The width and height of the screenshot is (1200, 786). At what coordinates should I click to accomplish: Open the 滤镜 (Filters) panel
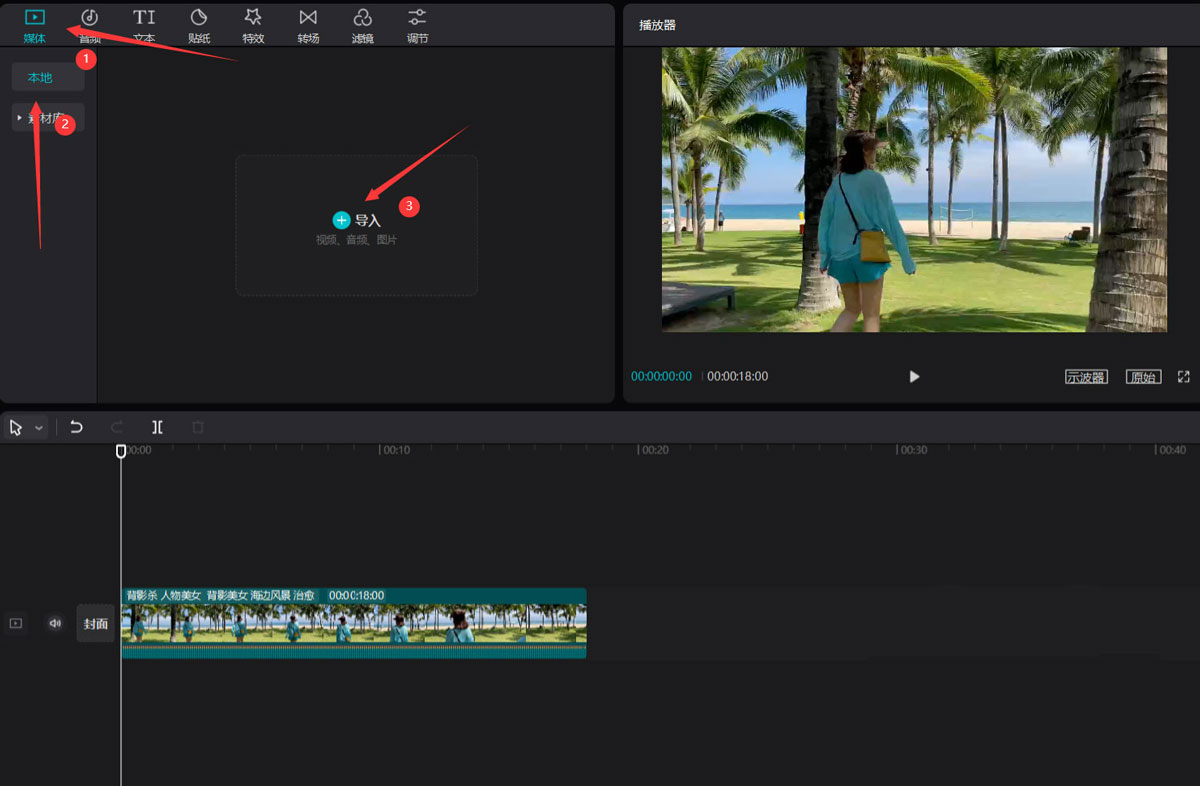[x=362, y=24]
